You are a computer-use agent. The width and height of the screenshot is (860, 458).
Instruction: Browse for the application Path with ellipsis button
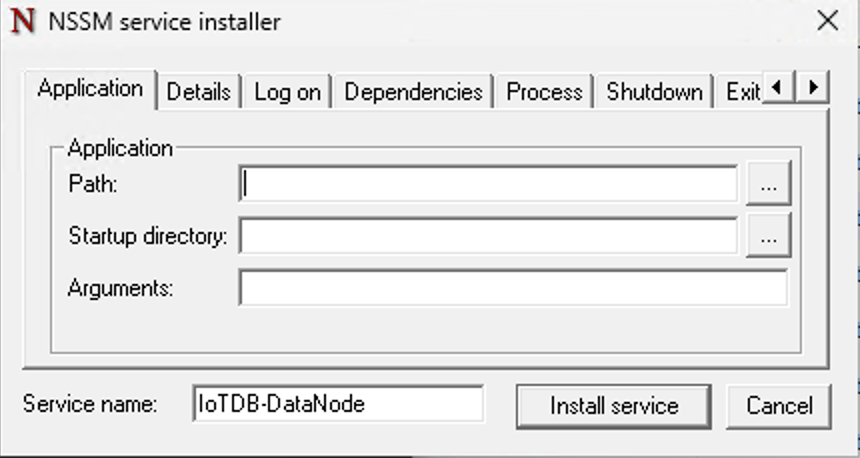point(768,185)
